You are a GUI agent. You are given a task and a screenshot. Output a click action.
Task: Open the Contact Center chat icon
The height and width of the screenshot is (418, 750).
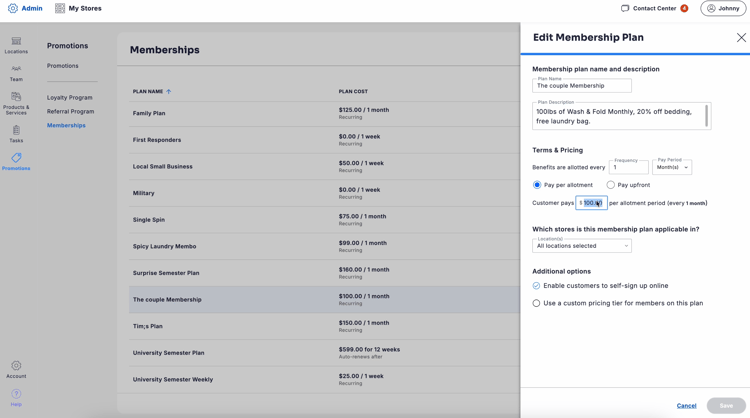[x=625, y=9]
